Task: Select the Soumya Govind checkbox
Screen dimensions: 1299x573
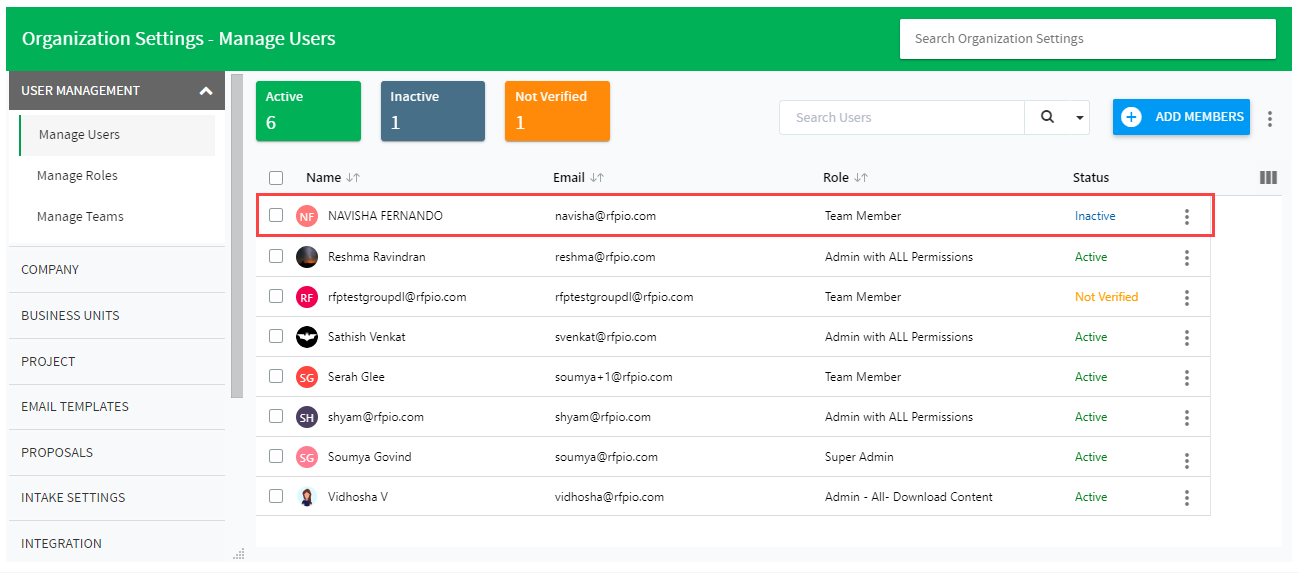Action: tap(276, 456)
